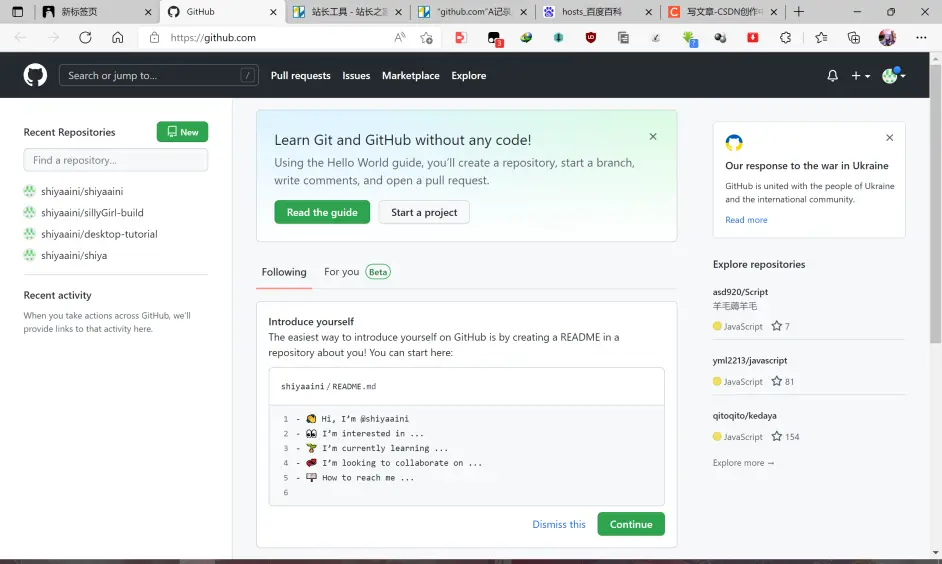Switch to the 新标签页 browser tab
Screen dimensions: 942x564
[x=98, y=11]
